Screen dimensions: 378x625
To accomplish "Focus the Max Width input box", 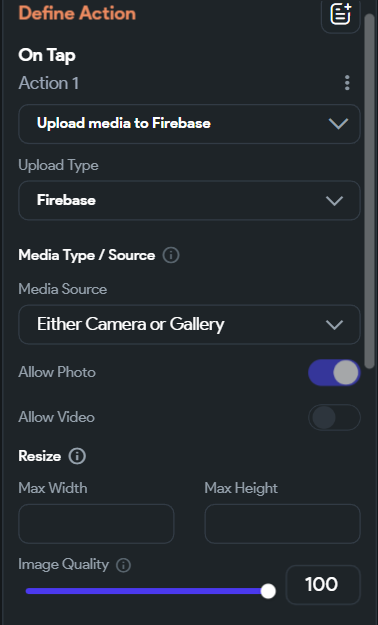I will (x=96, y=524).
